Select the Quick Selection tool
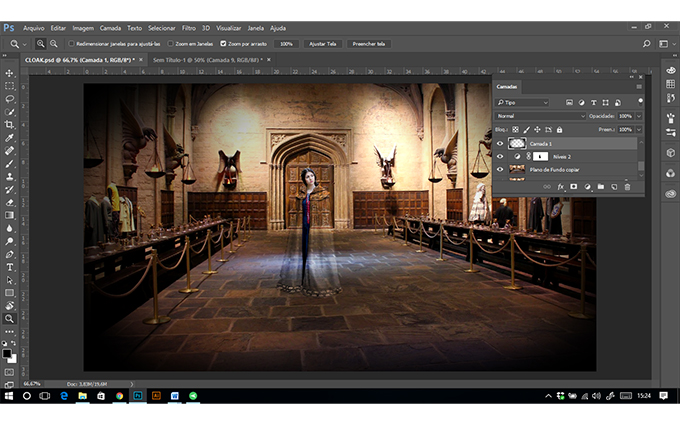The image size is (680, 425). [x=9, y=112]
